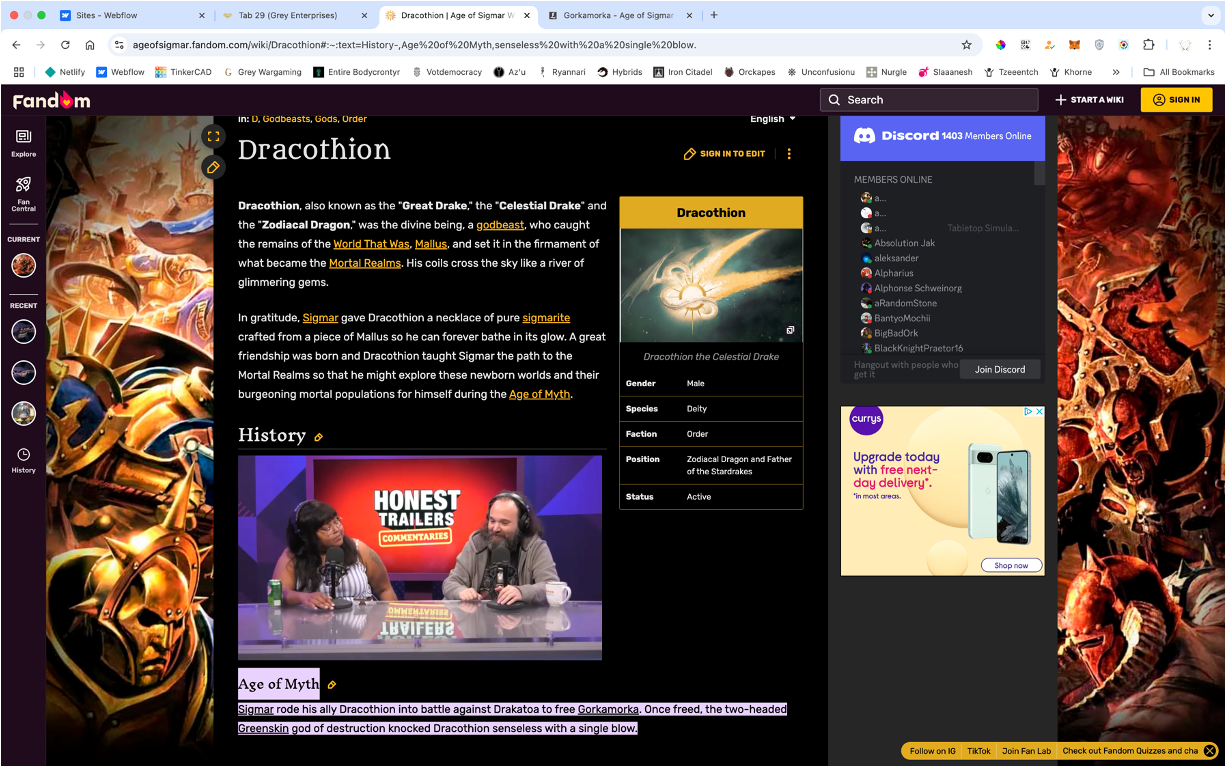This screenshot has height=766, width=1226.
Task: Open the tab search dropdown arrow
Action: coord(1209,15)
